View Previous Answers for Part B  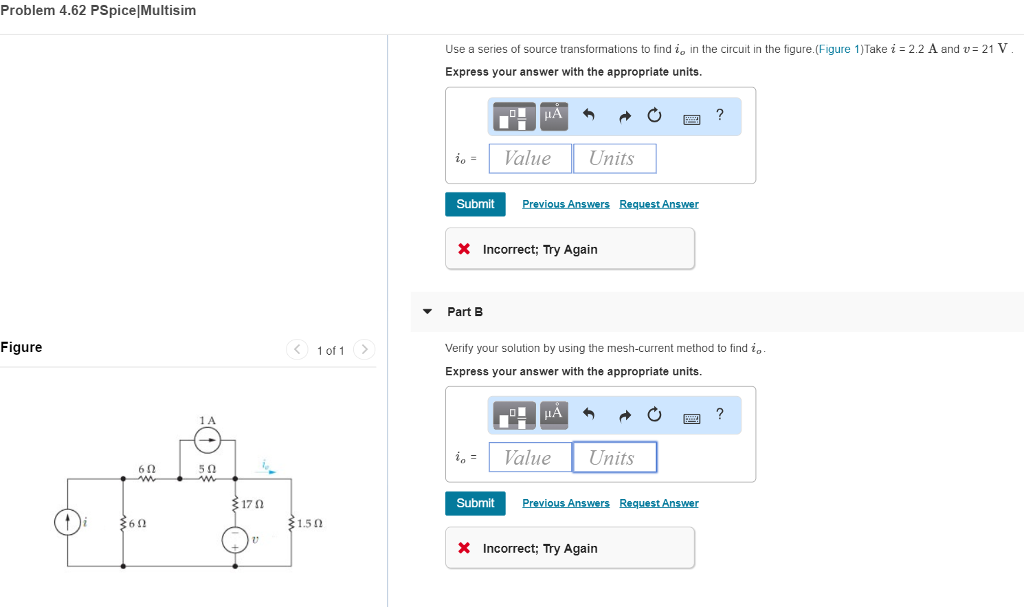pyautogui.click(x=565, y=502)
